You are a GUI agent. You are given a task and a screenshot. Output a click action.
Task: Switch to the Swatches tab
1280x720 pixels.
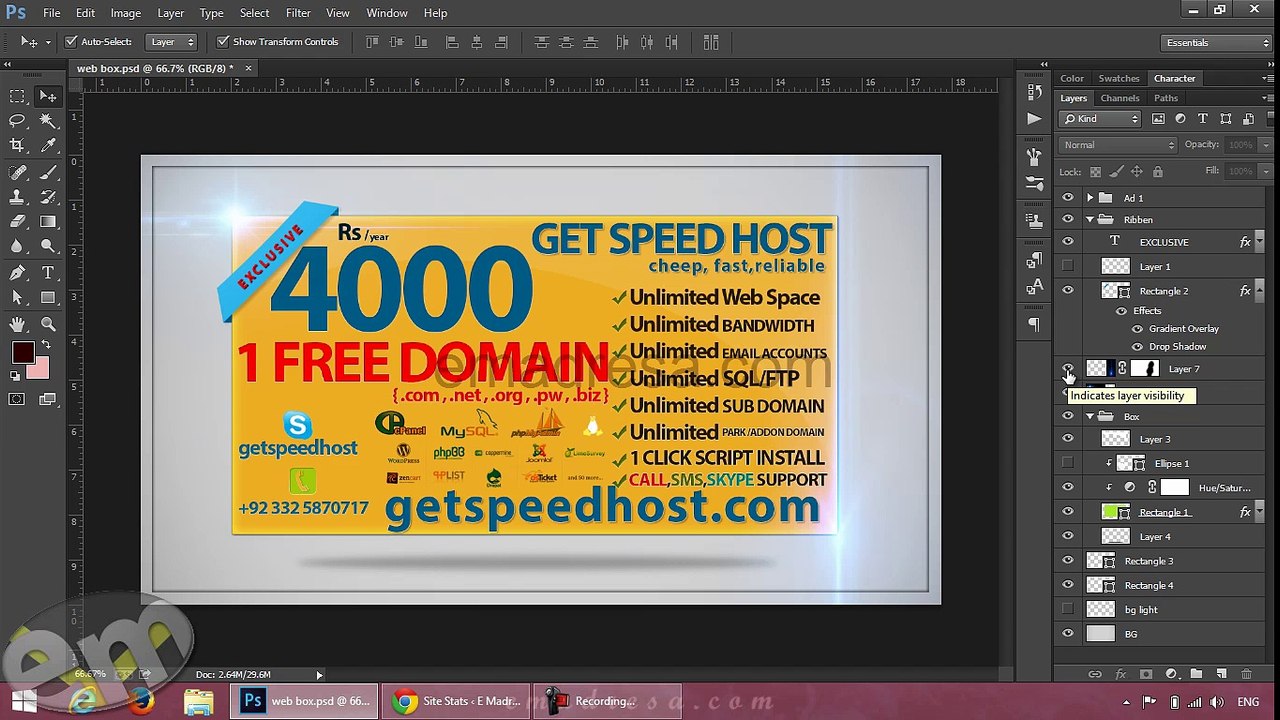pos(1119,78)
